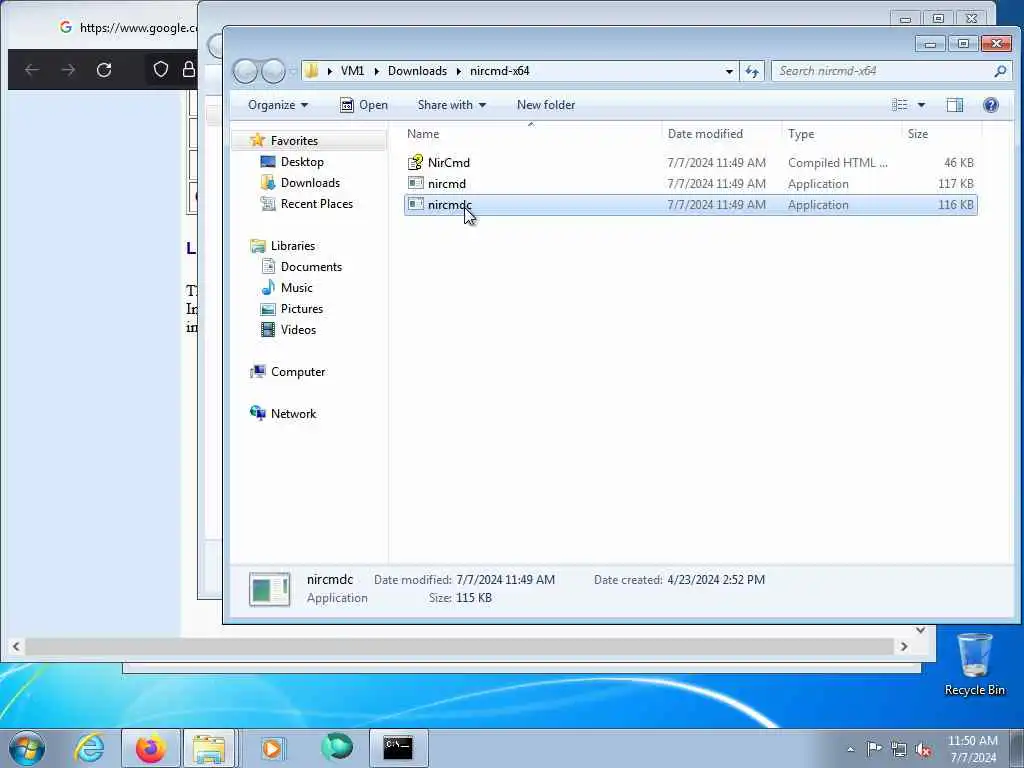Switch to Firefox from taskbar

pyautogui.click(x=151, y=748)
